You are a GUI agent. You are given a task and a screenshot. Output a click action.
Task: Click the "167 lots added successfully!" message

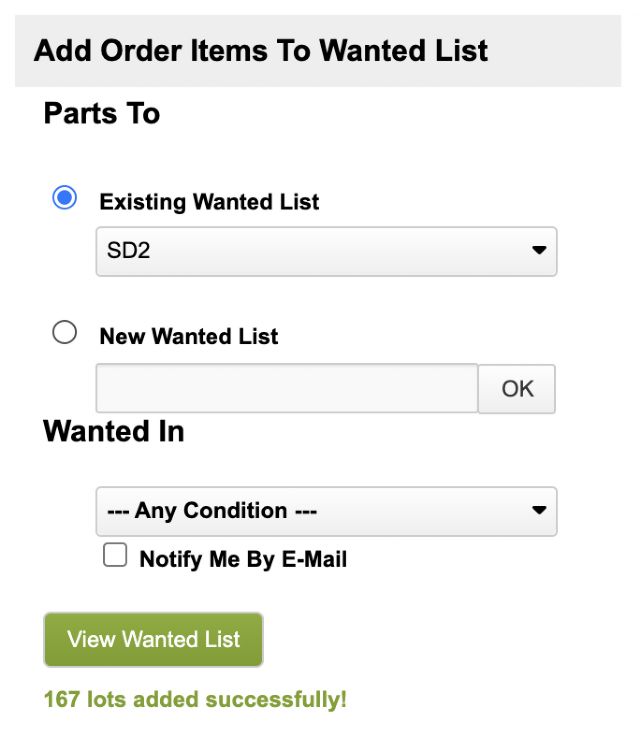[195, 699]
